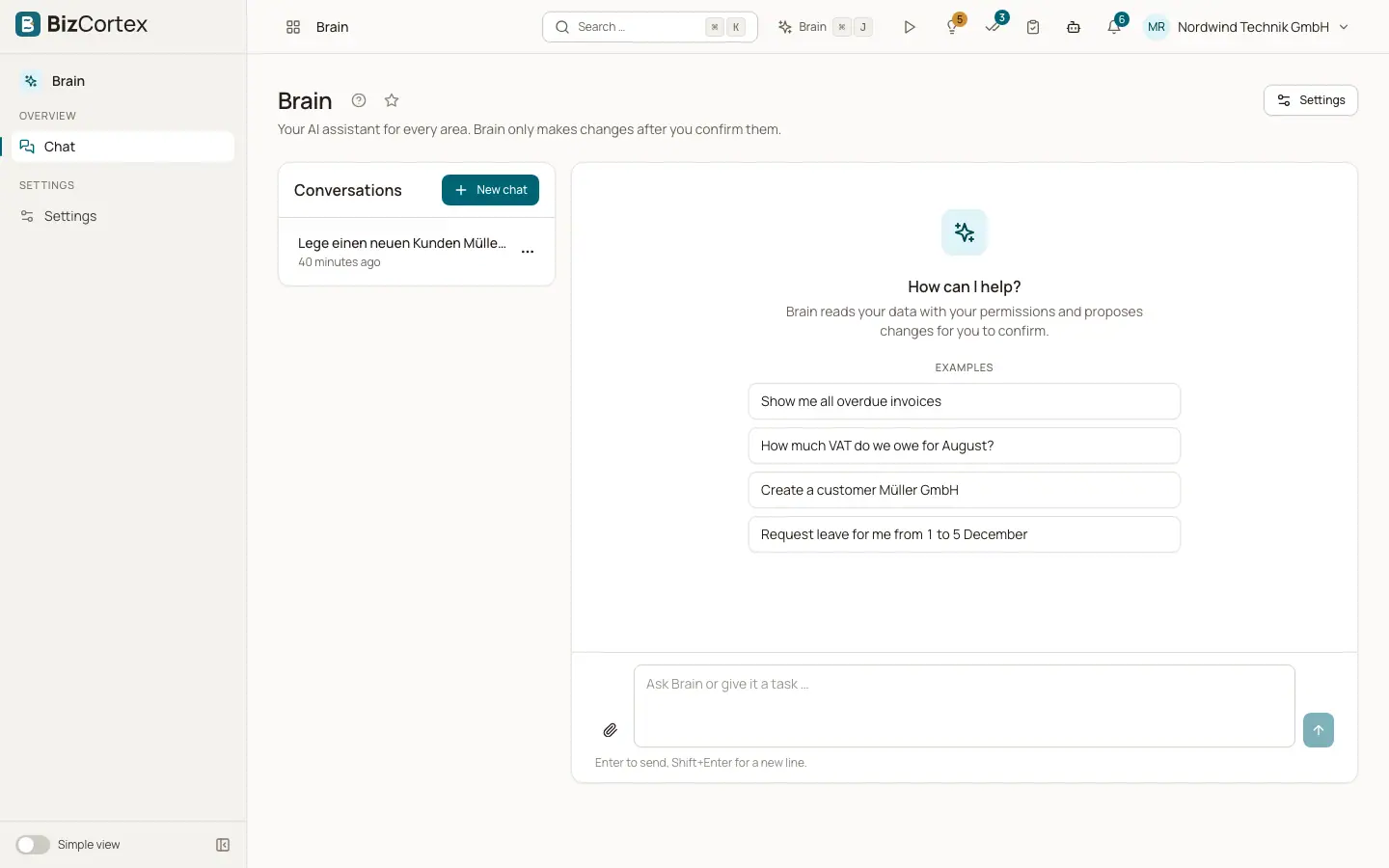Screen dimensions: 1389x868
Task: Start a New chat
Action: (x=490, y=190)
